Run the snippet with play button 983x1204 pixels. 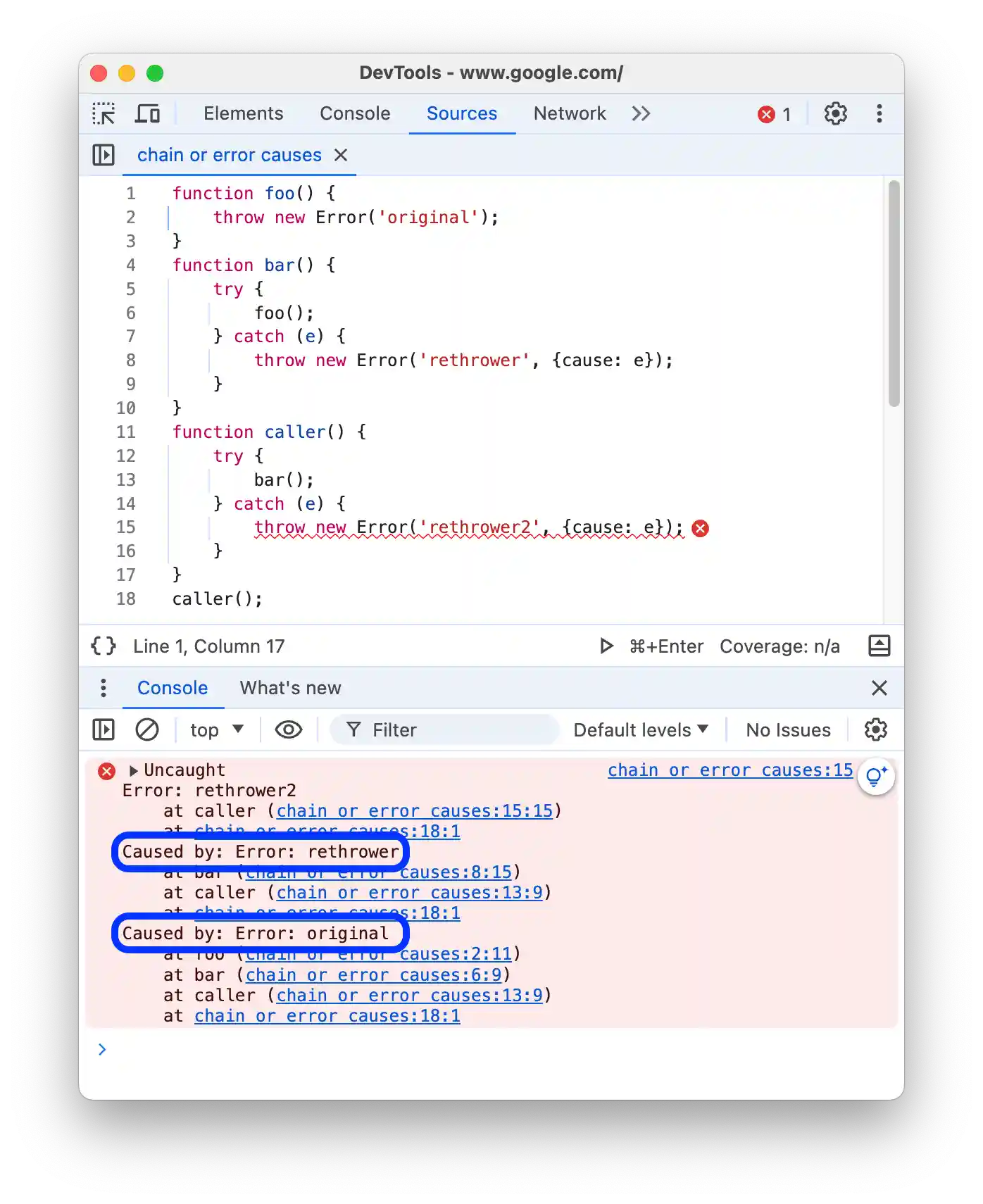tap(606, 646)
